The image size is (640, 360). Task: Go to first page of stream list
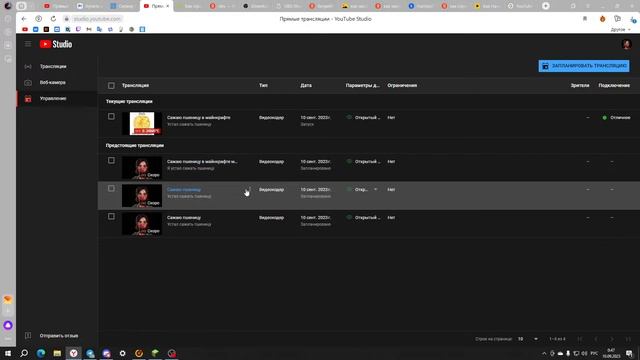(580, 339)
